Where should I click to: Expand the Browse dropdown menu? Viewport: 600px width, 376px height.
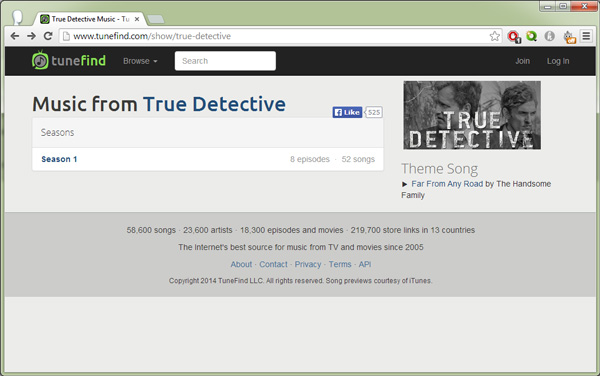coord(140,61)
